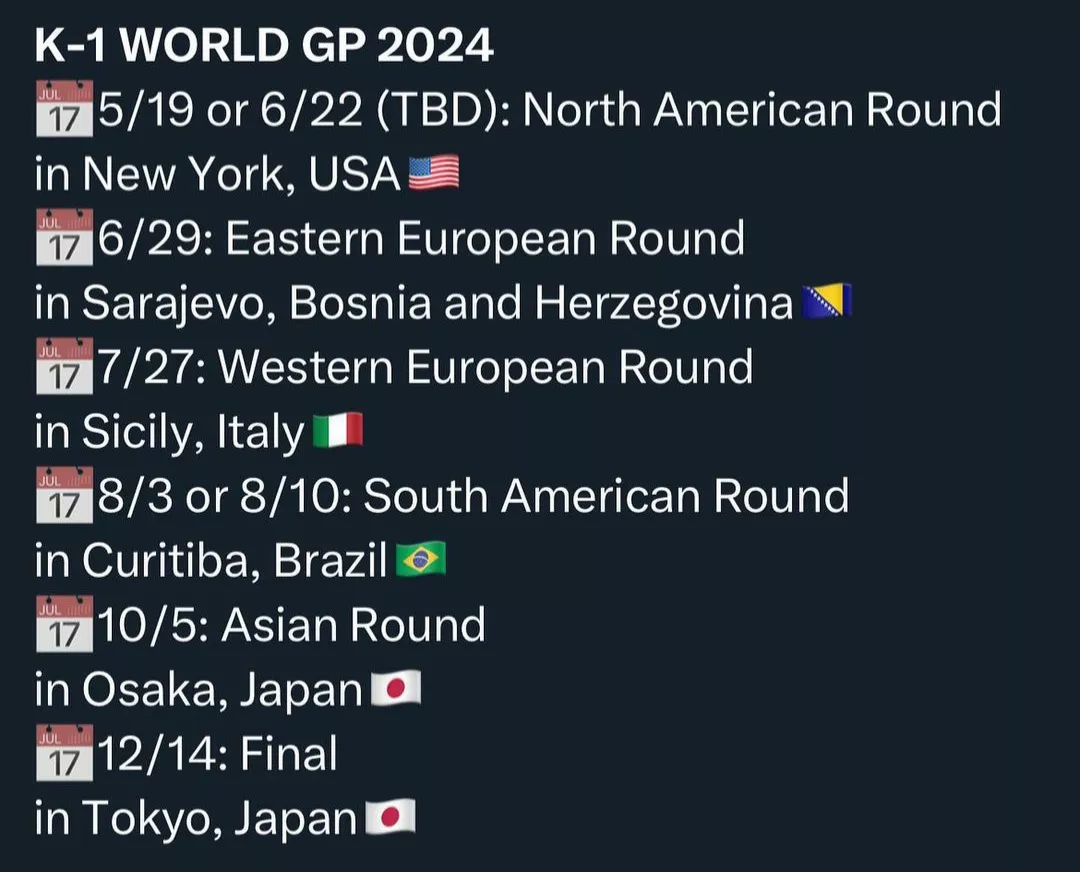Click the Bosnia and Herzegovina flag emoji
Screen dimensions: 1080x872
pyautogui.click(x=826, y=303)
